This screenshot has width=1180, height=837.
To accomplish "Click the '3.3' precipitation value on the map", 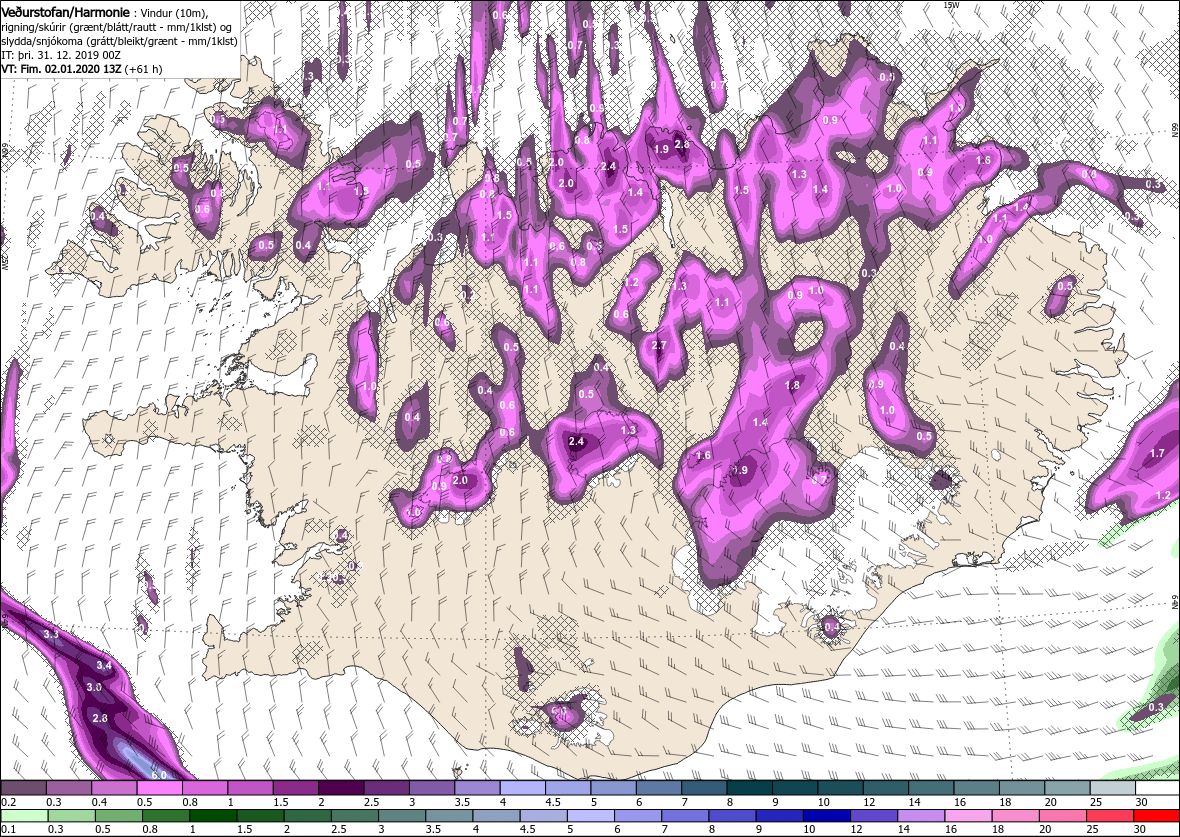I will [50, 635].
